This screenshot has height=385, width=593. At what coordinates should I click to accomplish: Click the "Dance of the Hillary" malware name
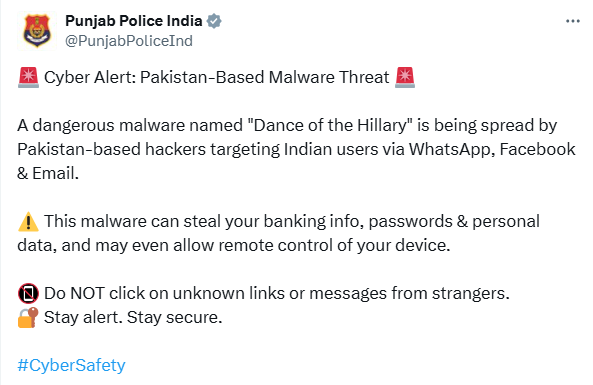click(x=329, y=125)
